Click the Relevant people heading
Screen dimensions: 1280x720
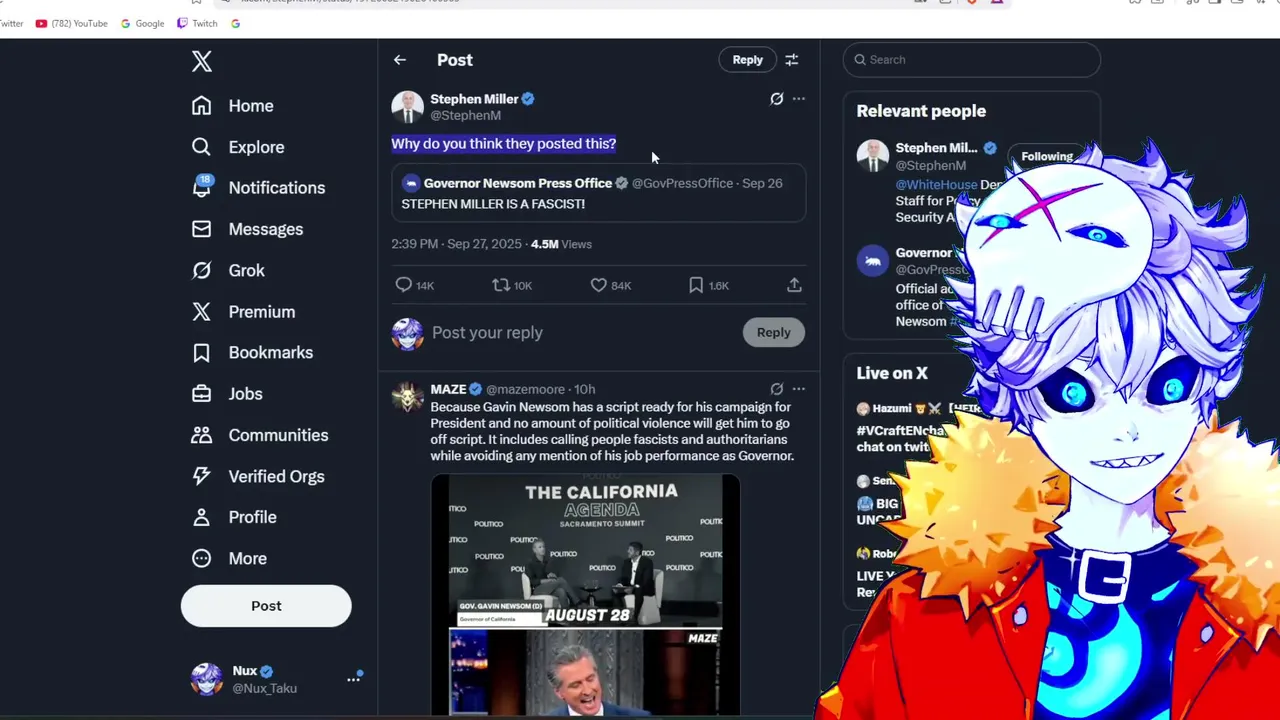pyautogui.click(x=921, y=111)
